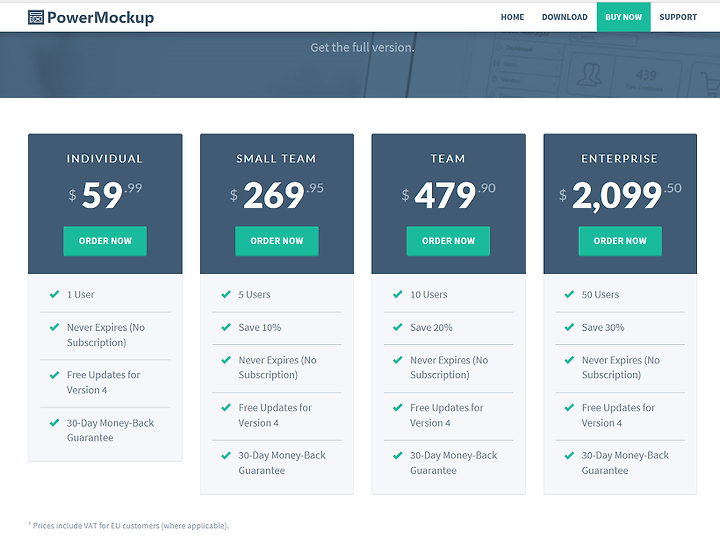Click Enterprise plan's Free Updates checkmark
The image size is (720, 539).
pos(569,408)
